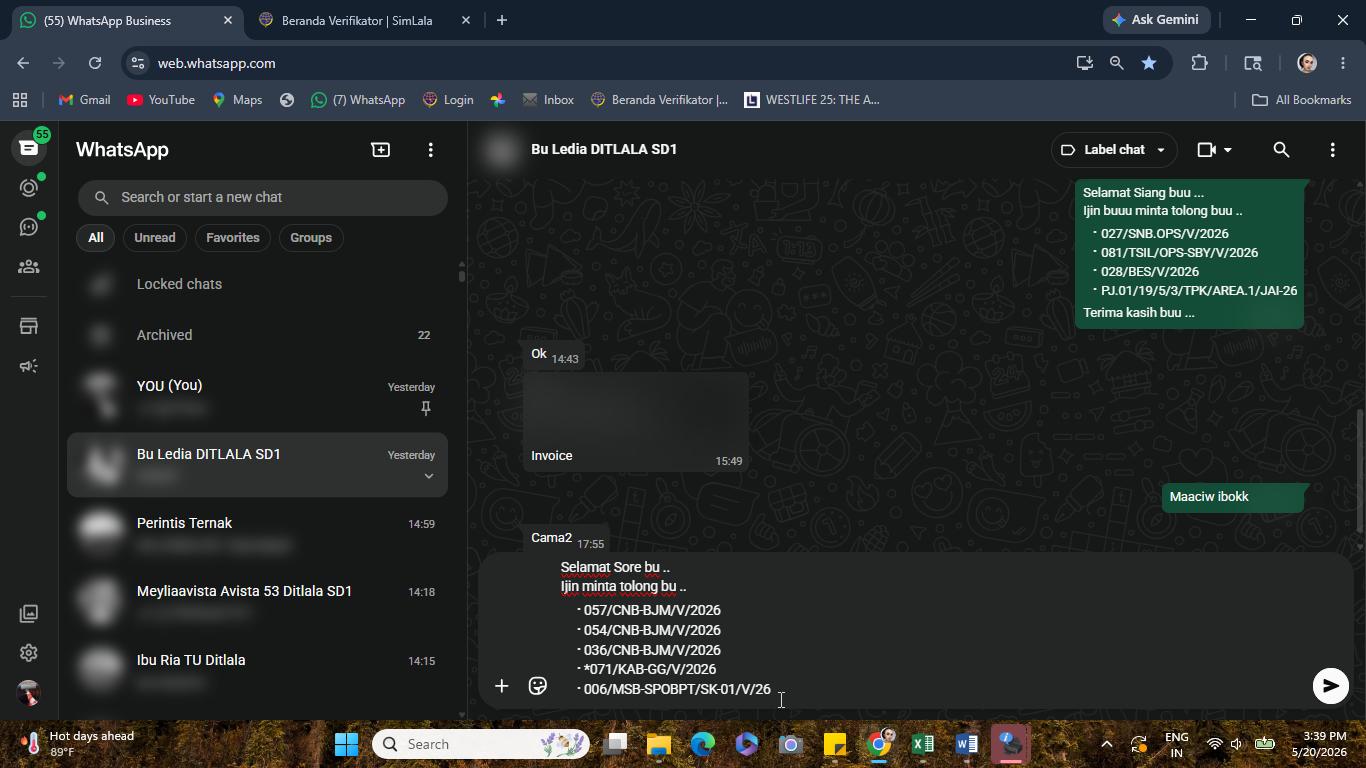Click the Search or start new chat field
This screenshot has height=768, width=1366.
[x=263, y=197]
